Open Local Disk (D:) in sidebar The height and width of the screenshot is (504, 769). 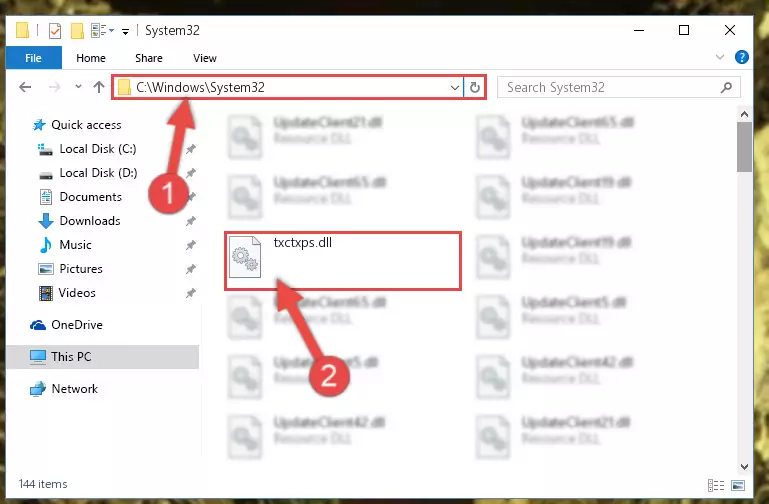point(98,173)
